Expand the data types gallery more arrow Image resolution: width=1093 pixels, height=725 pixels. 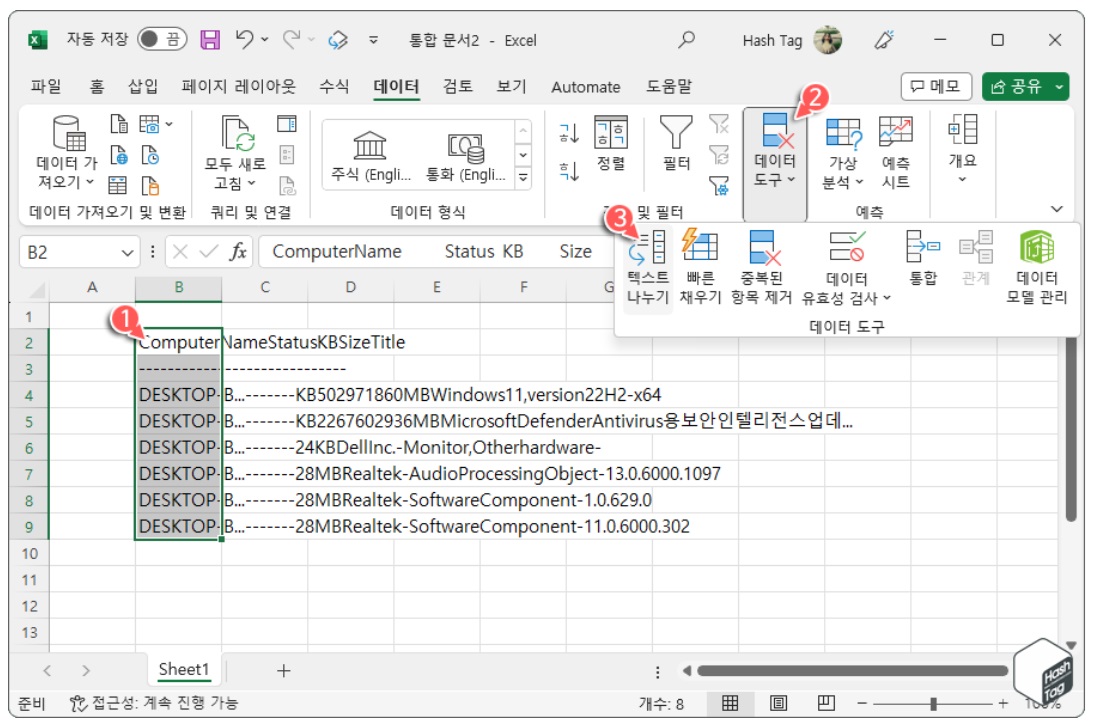[523, 178]
